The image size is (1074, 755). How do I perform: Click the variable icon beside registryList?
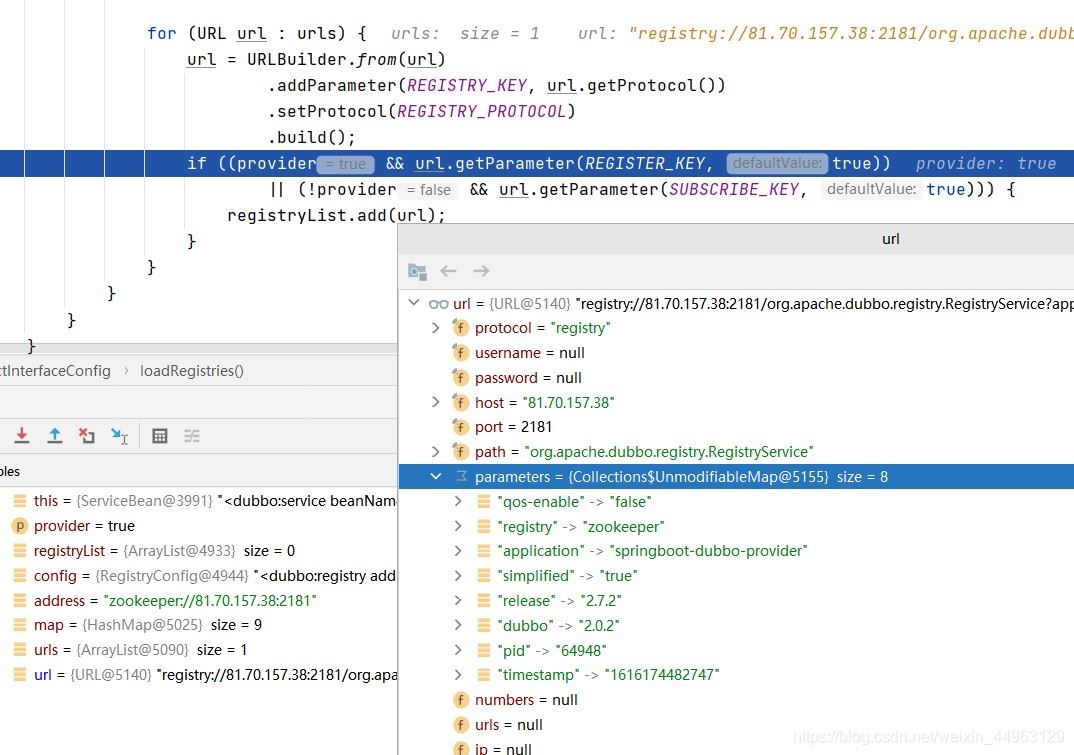click(x=20, y=550)
